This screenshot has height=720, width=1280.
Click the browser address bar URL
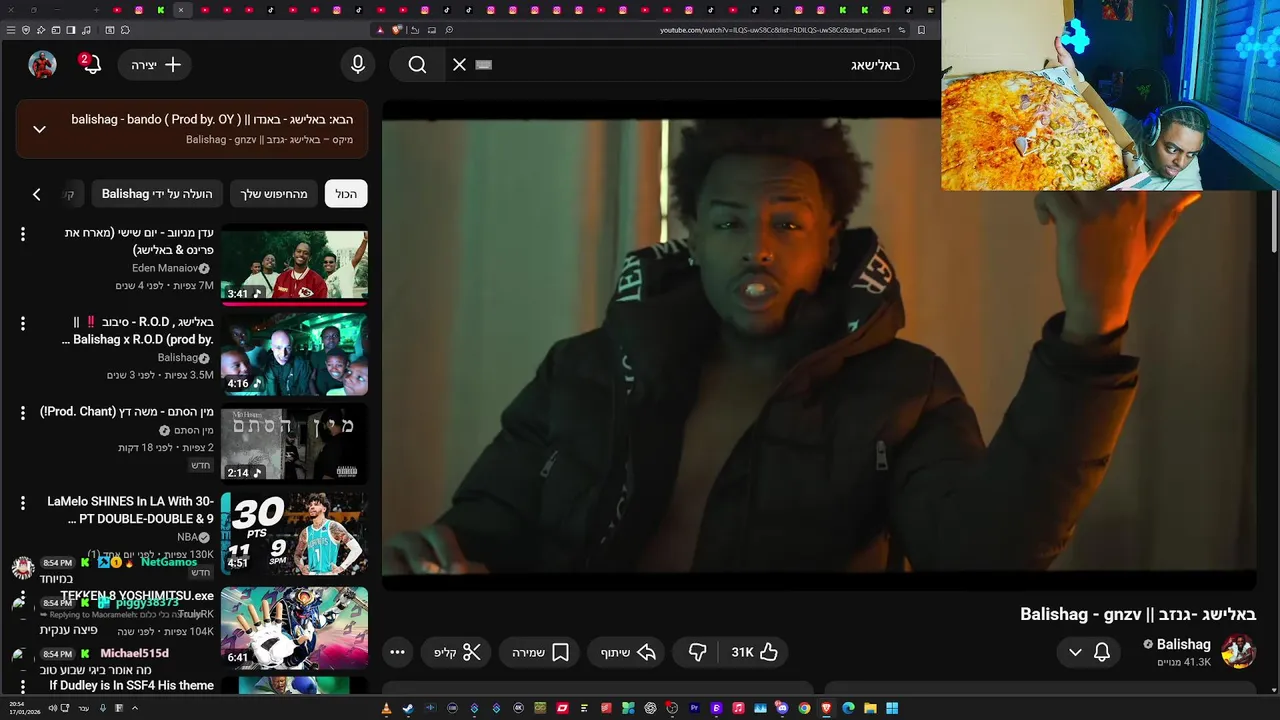[x=775, y=30]
